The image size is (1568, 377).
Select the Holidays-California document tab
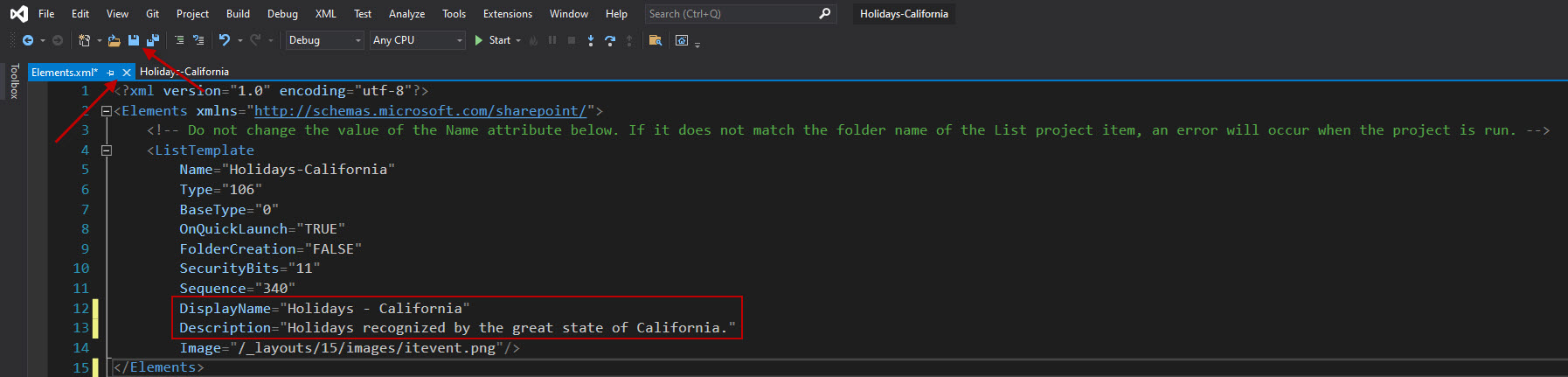tap(184, 72)
